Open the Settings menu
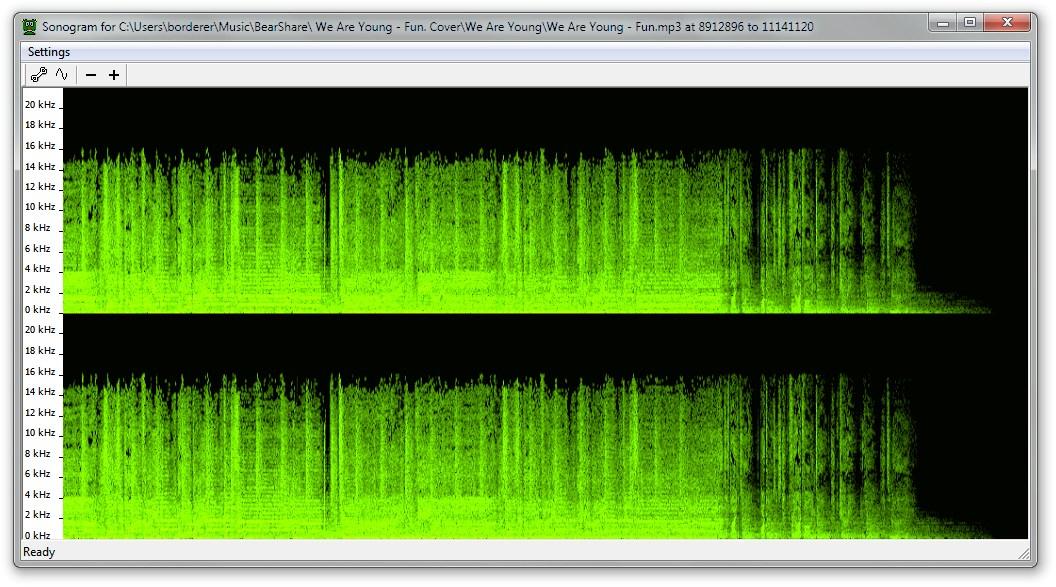This screenshot has height=587, width=1056. tap(48, 52)
